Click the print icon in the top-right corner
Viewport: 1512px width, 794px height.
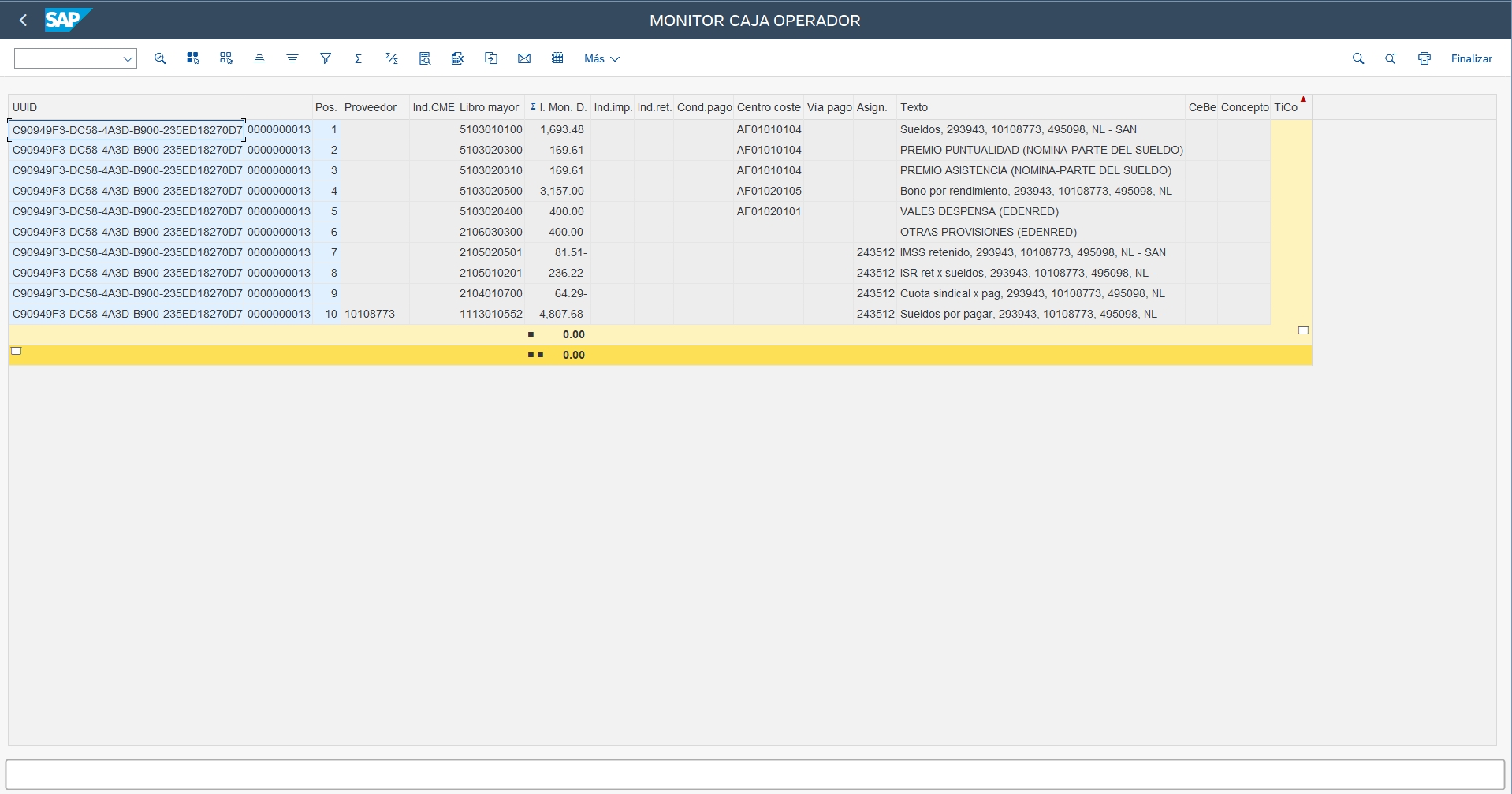point(1424,58)
